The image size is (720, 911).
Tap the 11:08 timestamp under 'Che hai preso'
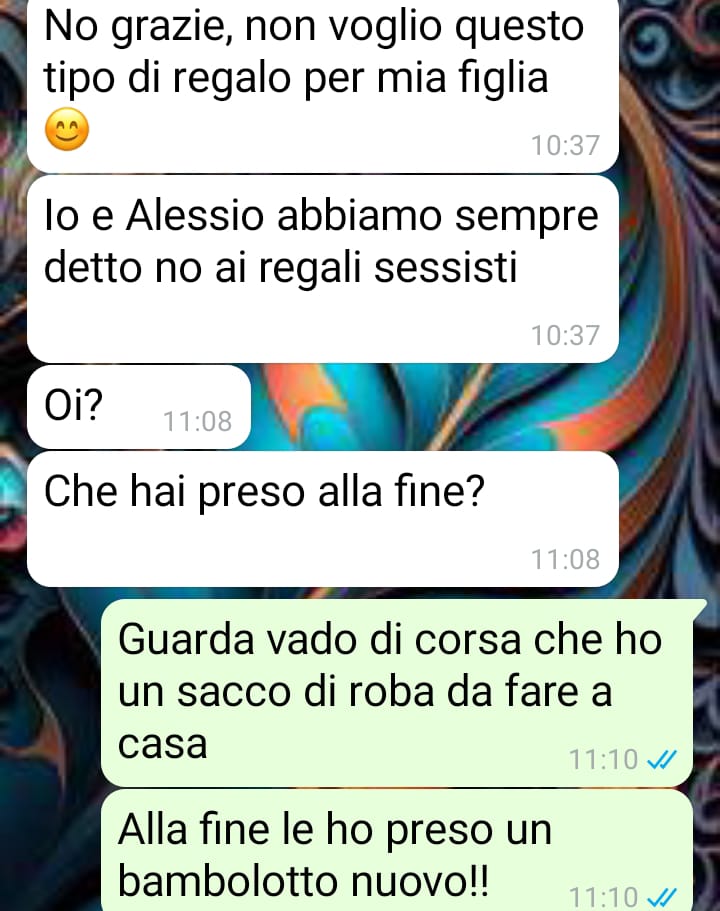click(565, 559)
